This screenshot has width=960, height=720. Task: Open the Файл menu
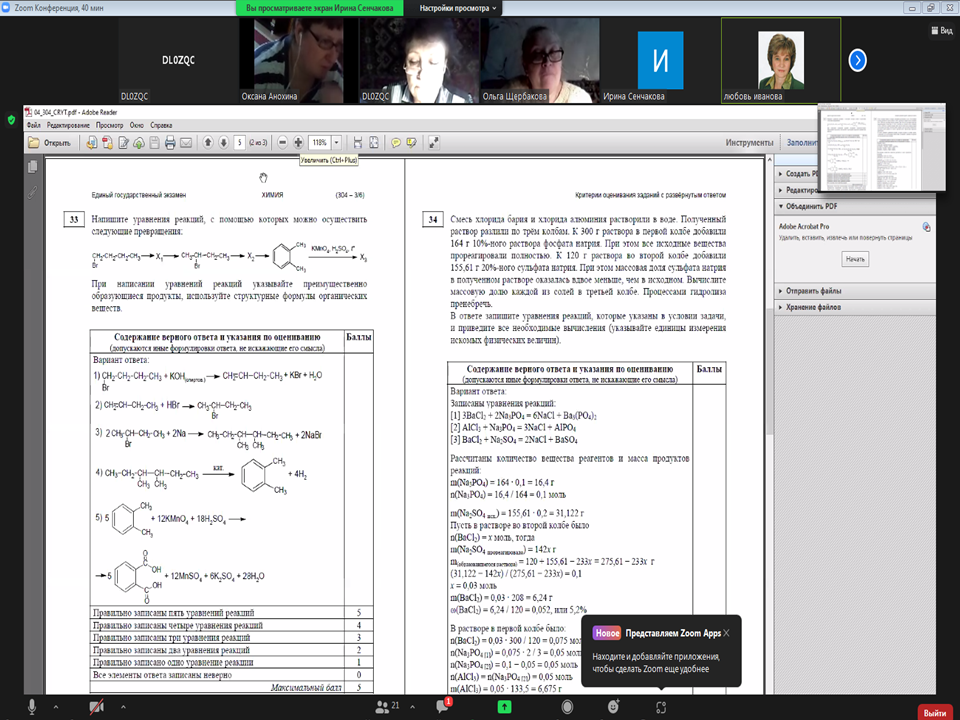33,125
